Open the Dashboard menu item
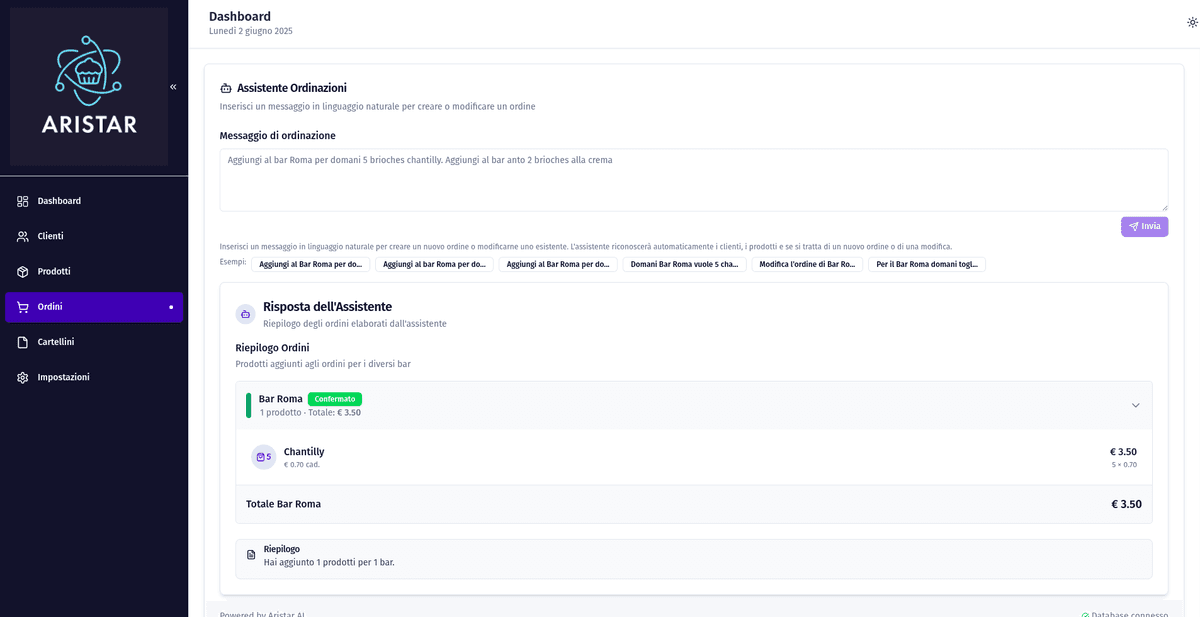Viewport: 1200px width, 617px height. coord(59,201)
